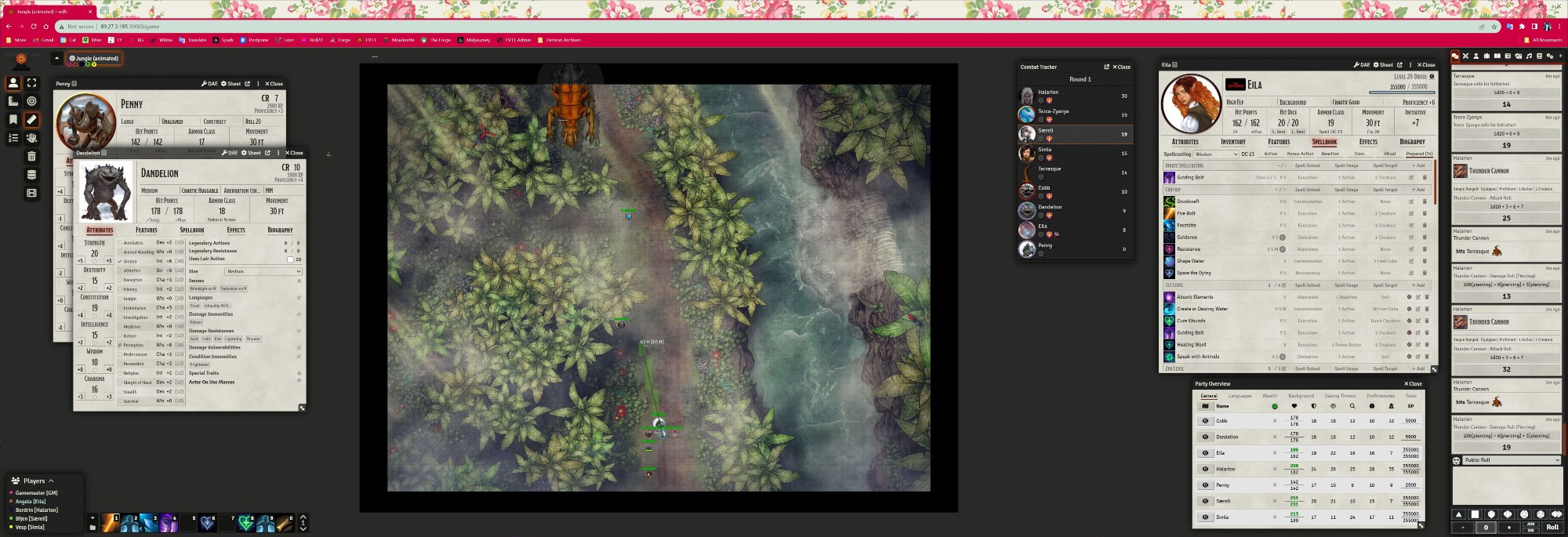The height and width of the screenshot is (537, 1568).
Task: Edit the Druidcraft spell with its pencil icon
Action: [x=1411, y=201]
